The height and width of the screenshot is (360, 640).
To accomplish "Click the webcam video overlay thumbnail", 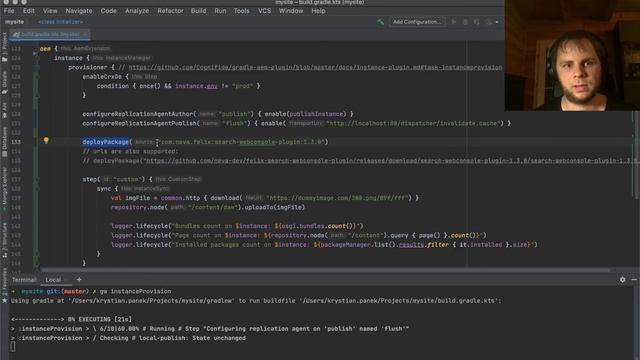I will 572,56.
